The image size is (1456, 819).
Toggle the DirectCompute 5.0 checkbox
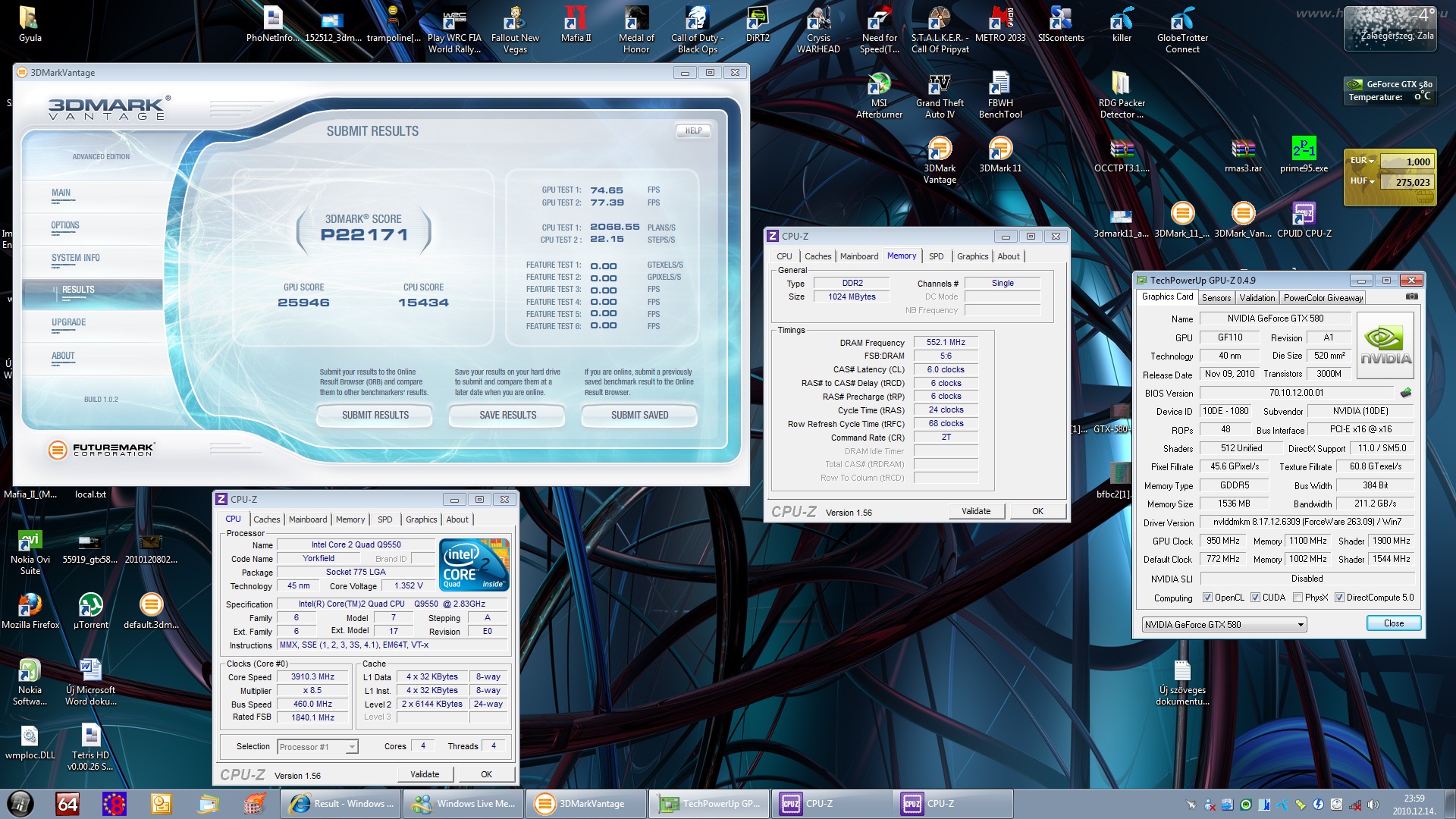point(1339,598)
